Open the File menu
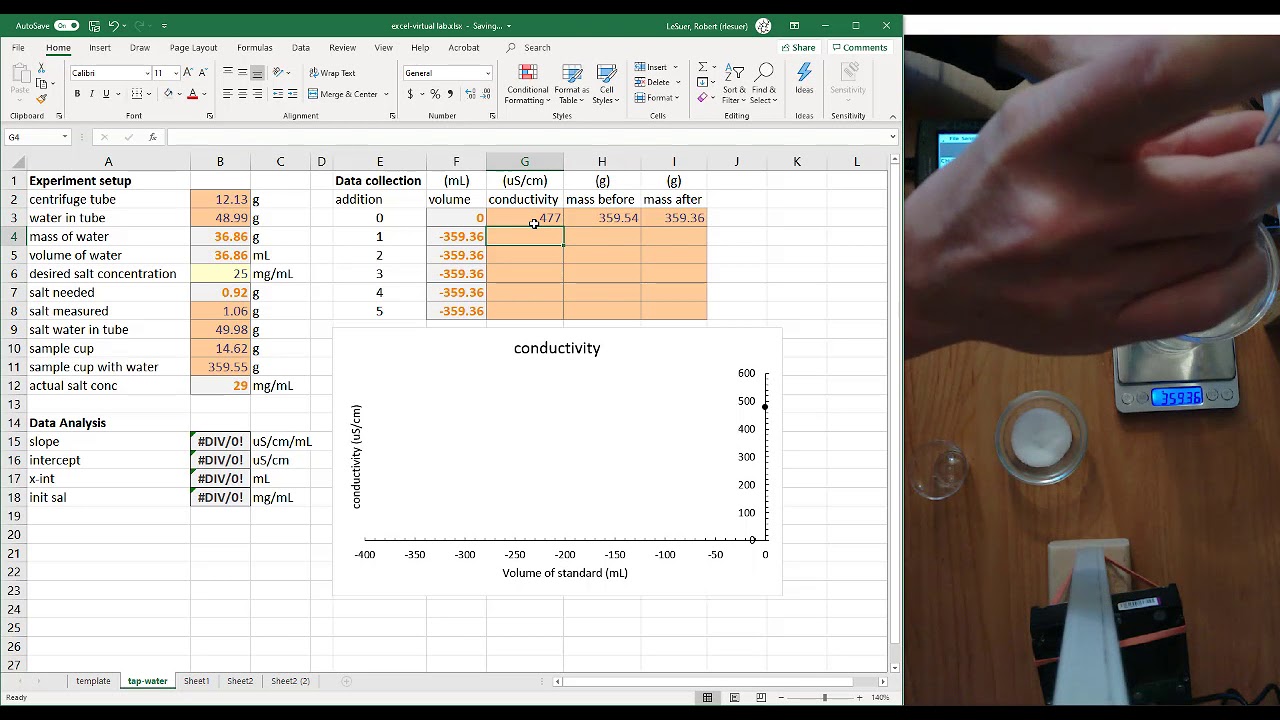Image resolution: width=1280 pixels, height=720 pixels. coord(18,47)
